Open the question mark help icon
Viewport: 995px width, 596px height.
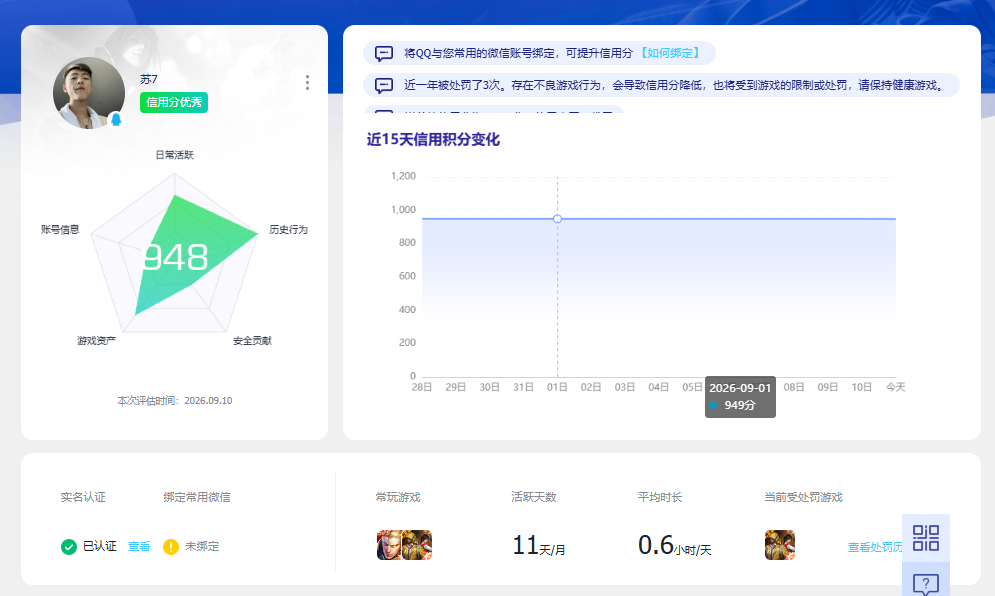coord(926,584)
